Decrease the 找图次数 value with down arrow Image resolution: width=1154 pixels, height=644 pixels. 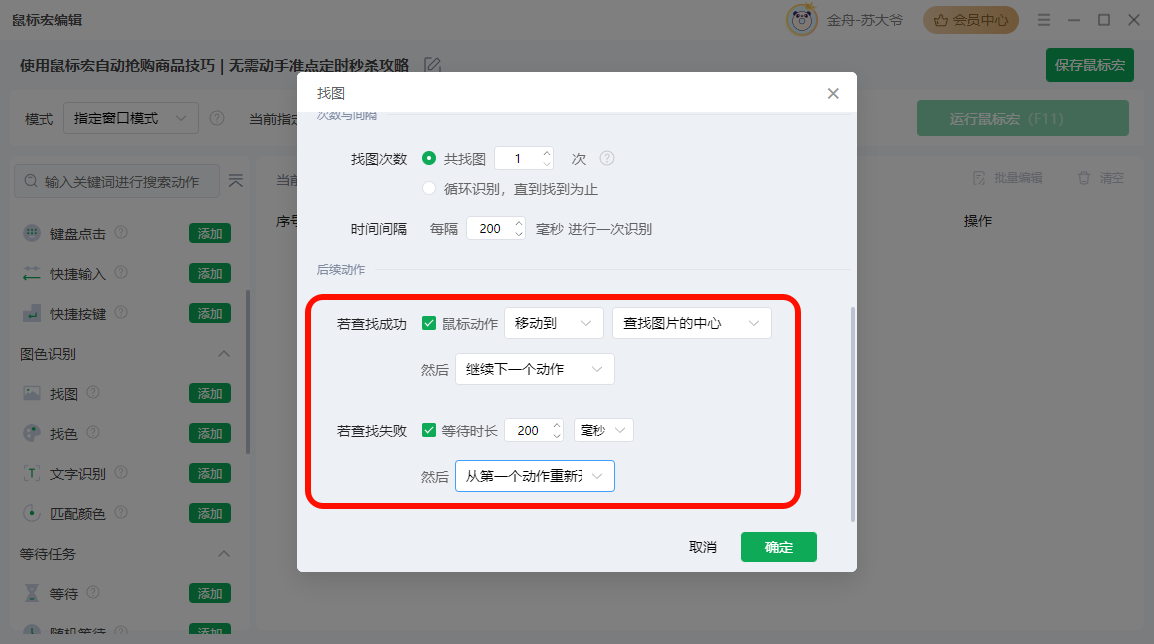click(547, 164)
